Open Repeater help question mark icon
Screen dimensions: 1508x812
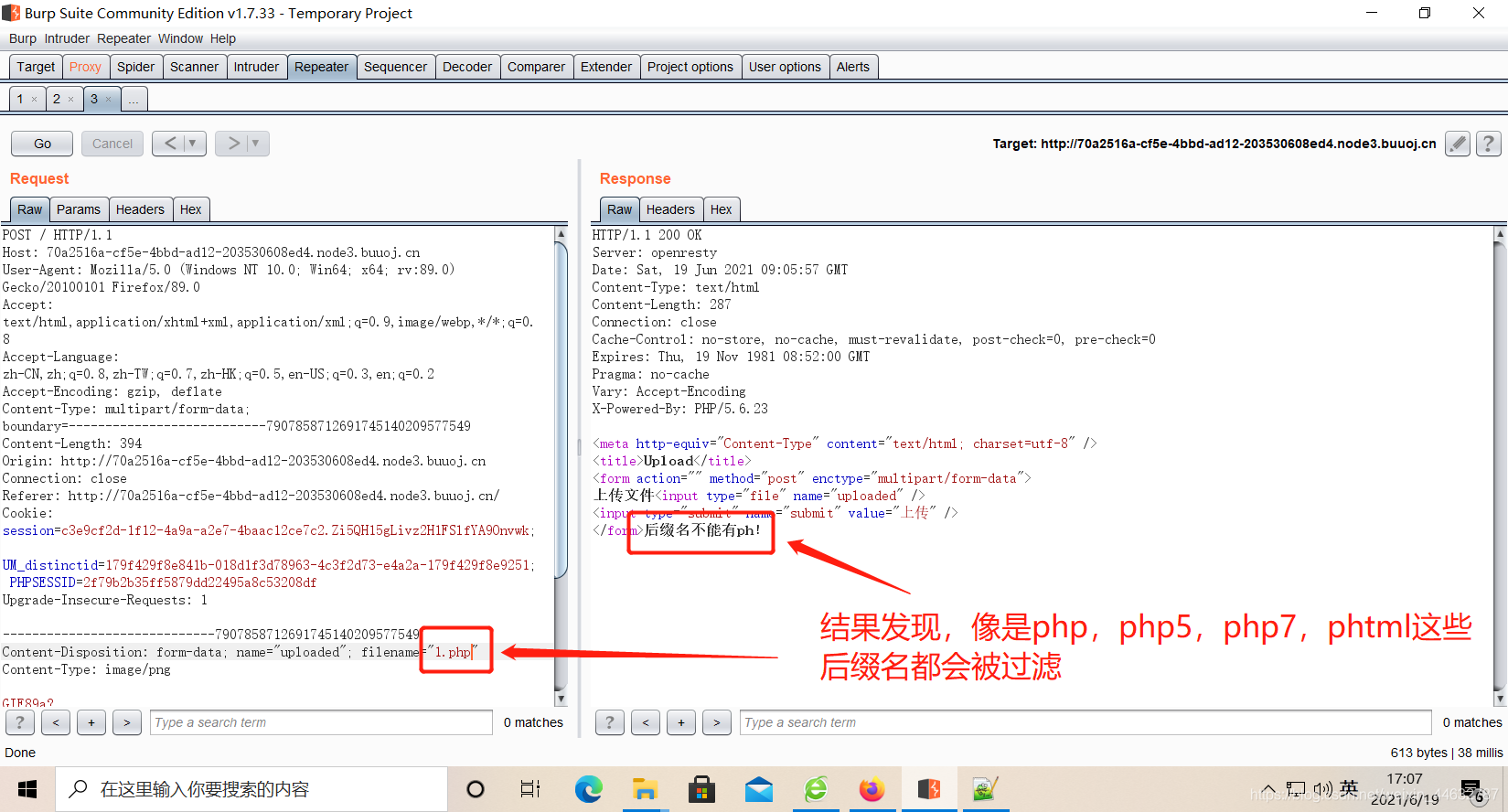coord(1488,144)
